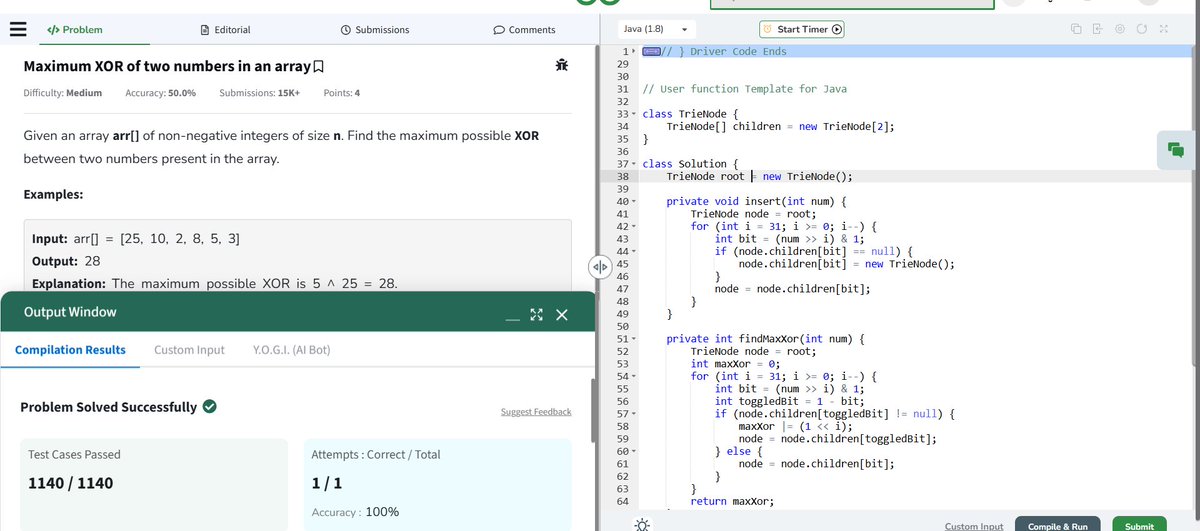Open the Java (1.8) language dropdown
The image size is (1200, 531).
[655, 29]
